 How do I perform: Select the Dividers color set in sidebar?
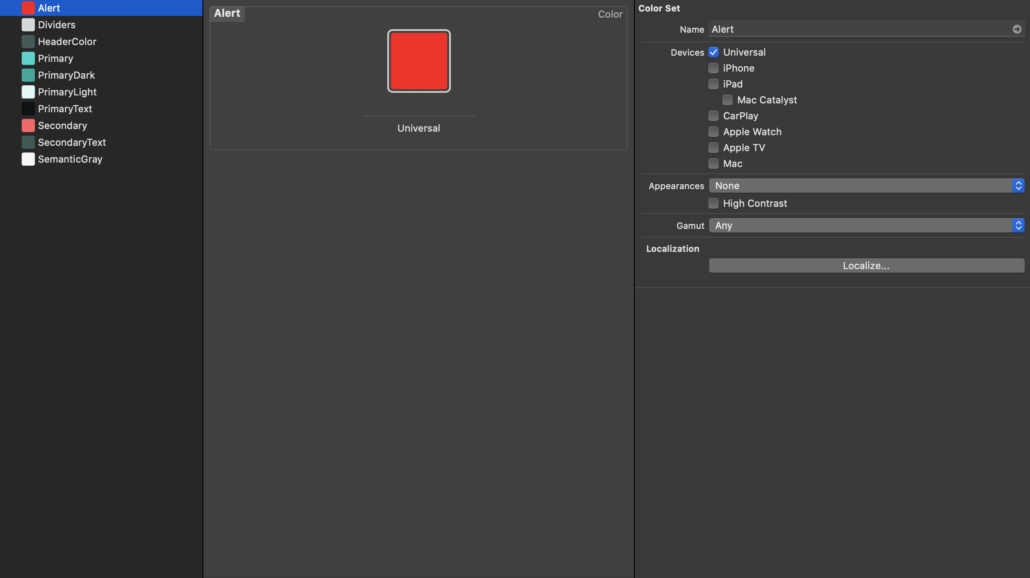[56, 25]
